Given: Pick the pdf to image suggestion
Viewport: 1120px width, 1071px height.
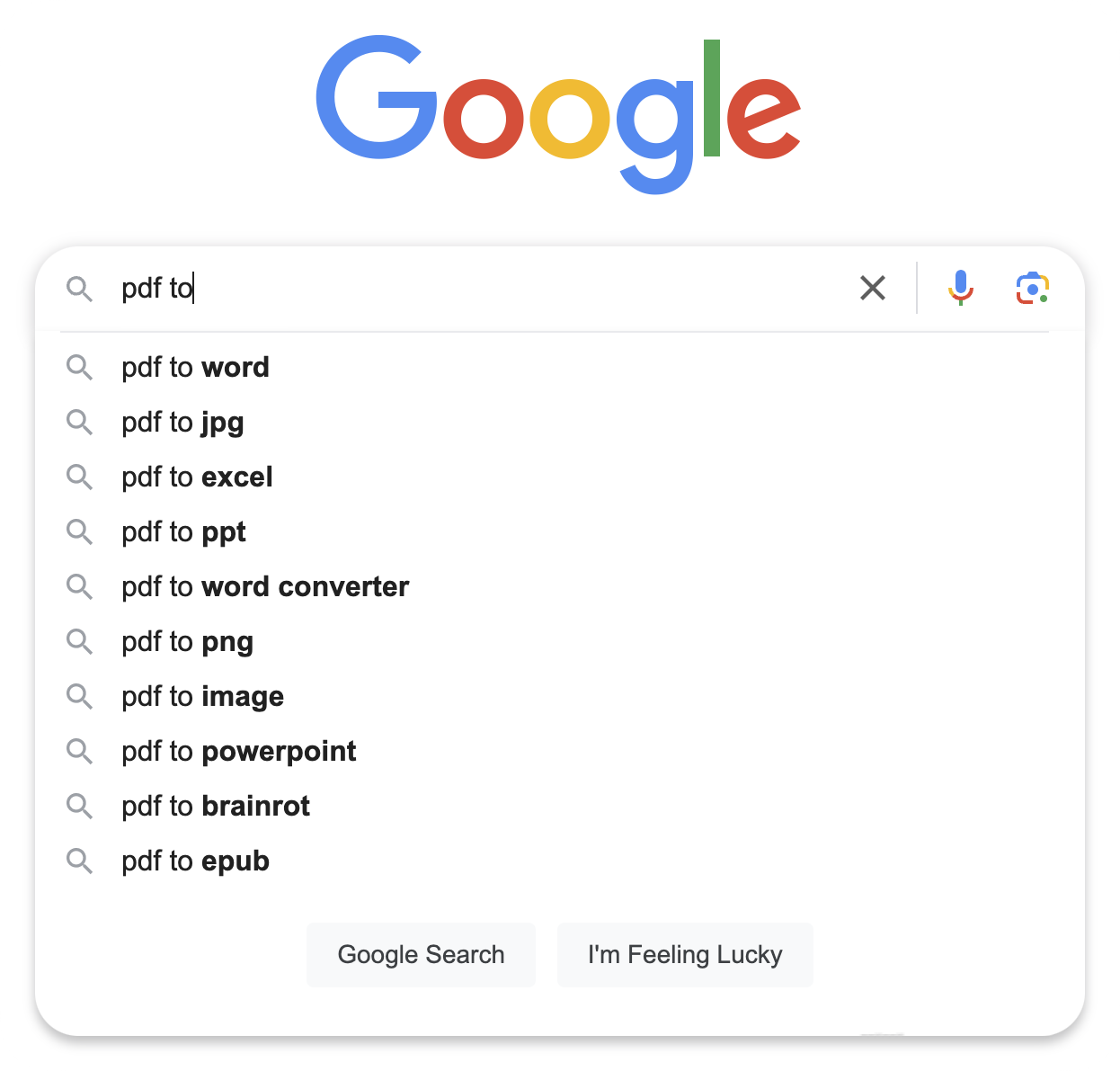Looking at the screenshot, I should click(x=203, y=696).
